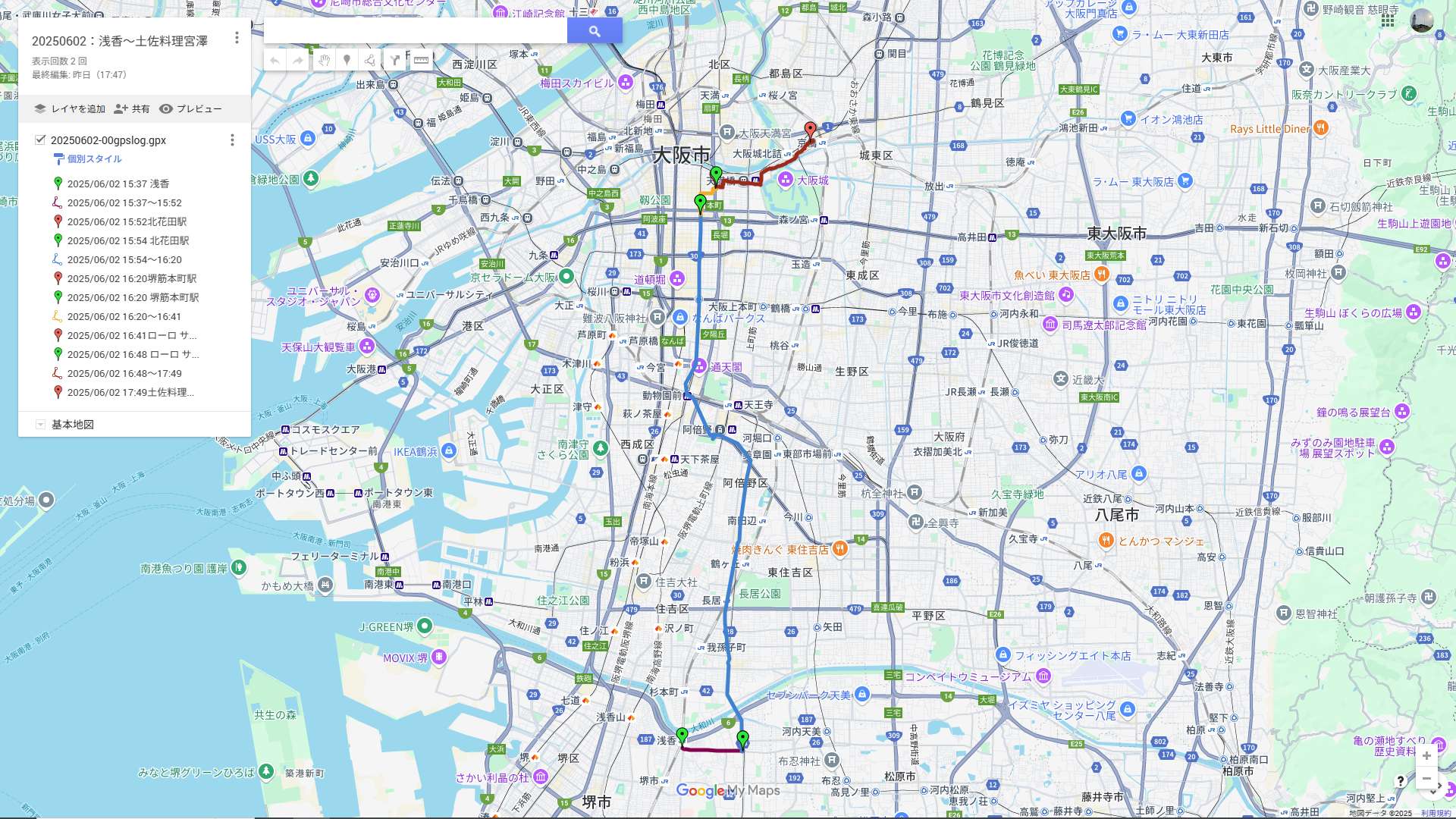Viewport: 1456px width, 819px height.
Task: Click the 大阪城 castle map icon
Action: point(786,180)
